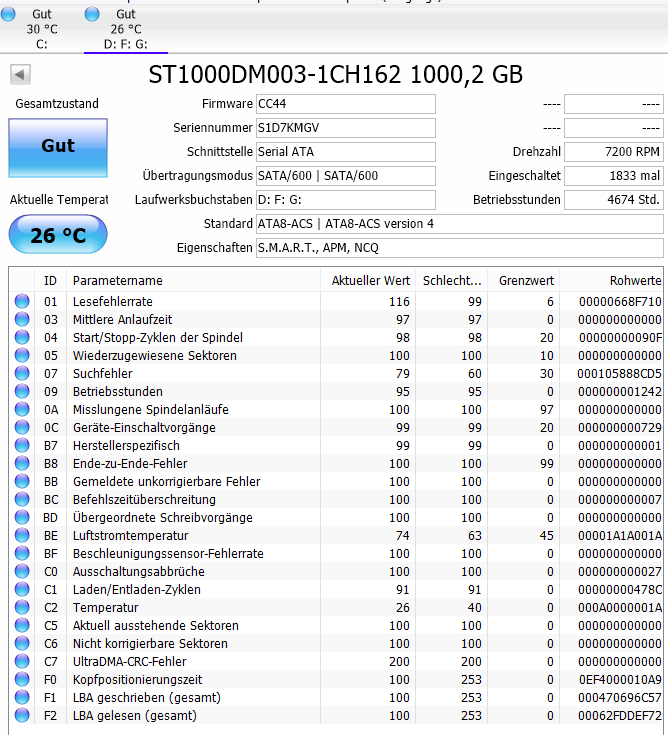This screenshot has width=668, height=735.
Task: Click status orb of Herstellerspezifisch row
Action: click(x=22, y=445)
